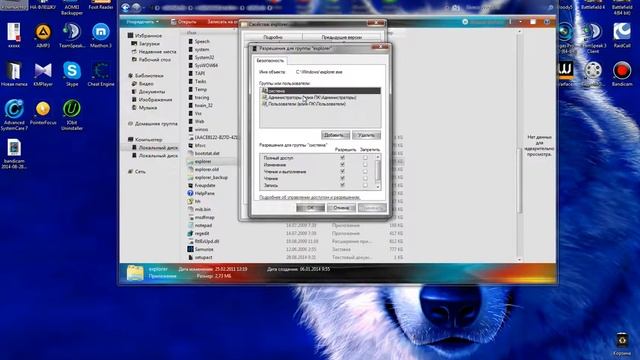Select Безопасность tab in permissions dialog
Screen dimensions: 640x360
[x=270, y=60]
